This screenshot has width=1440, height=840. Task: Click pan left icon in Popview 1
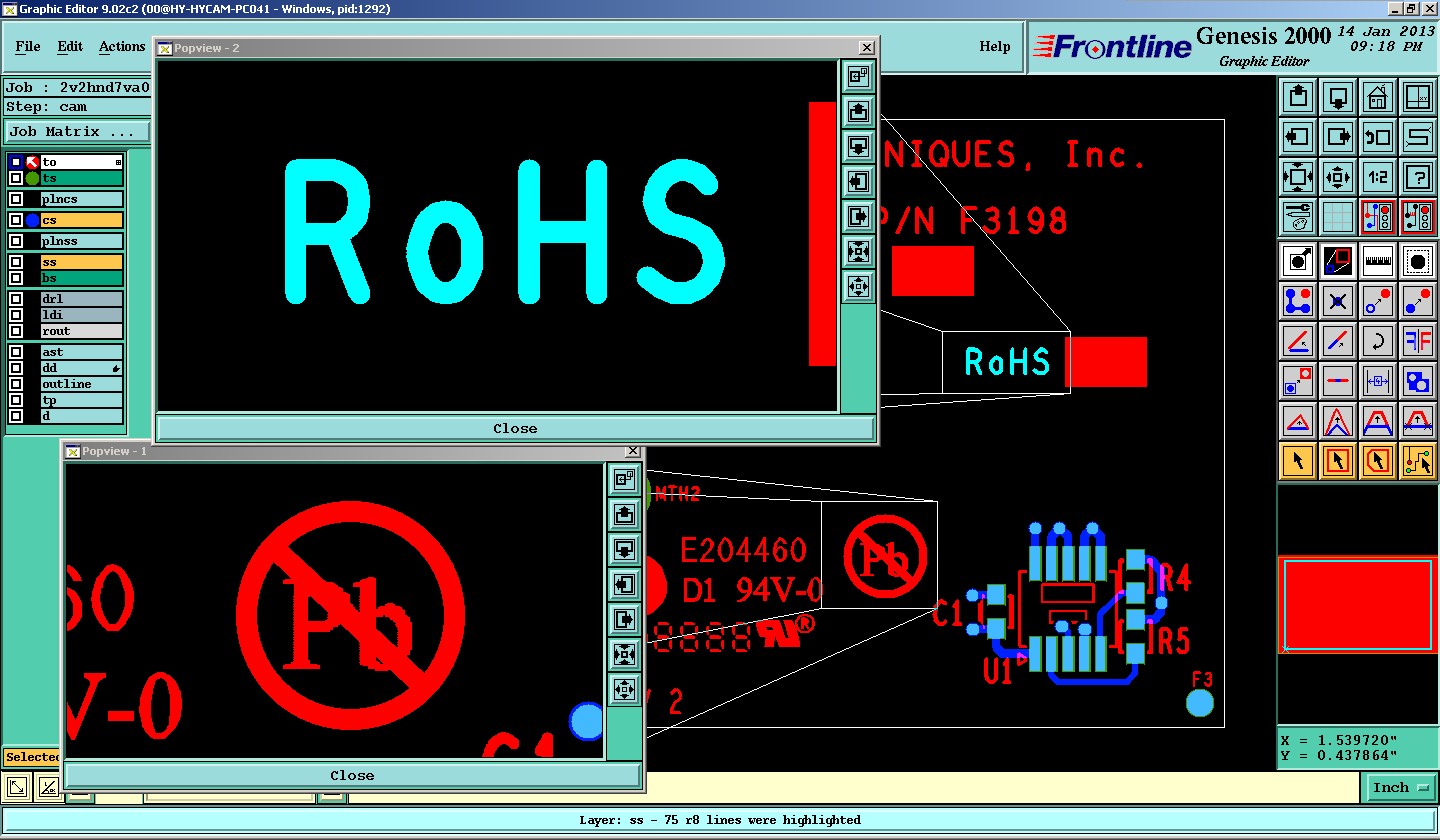(624, 584)
